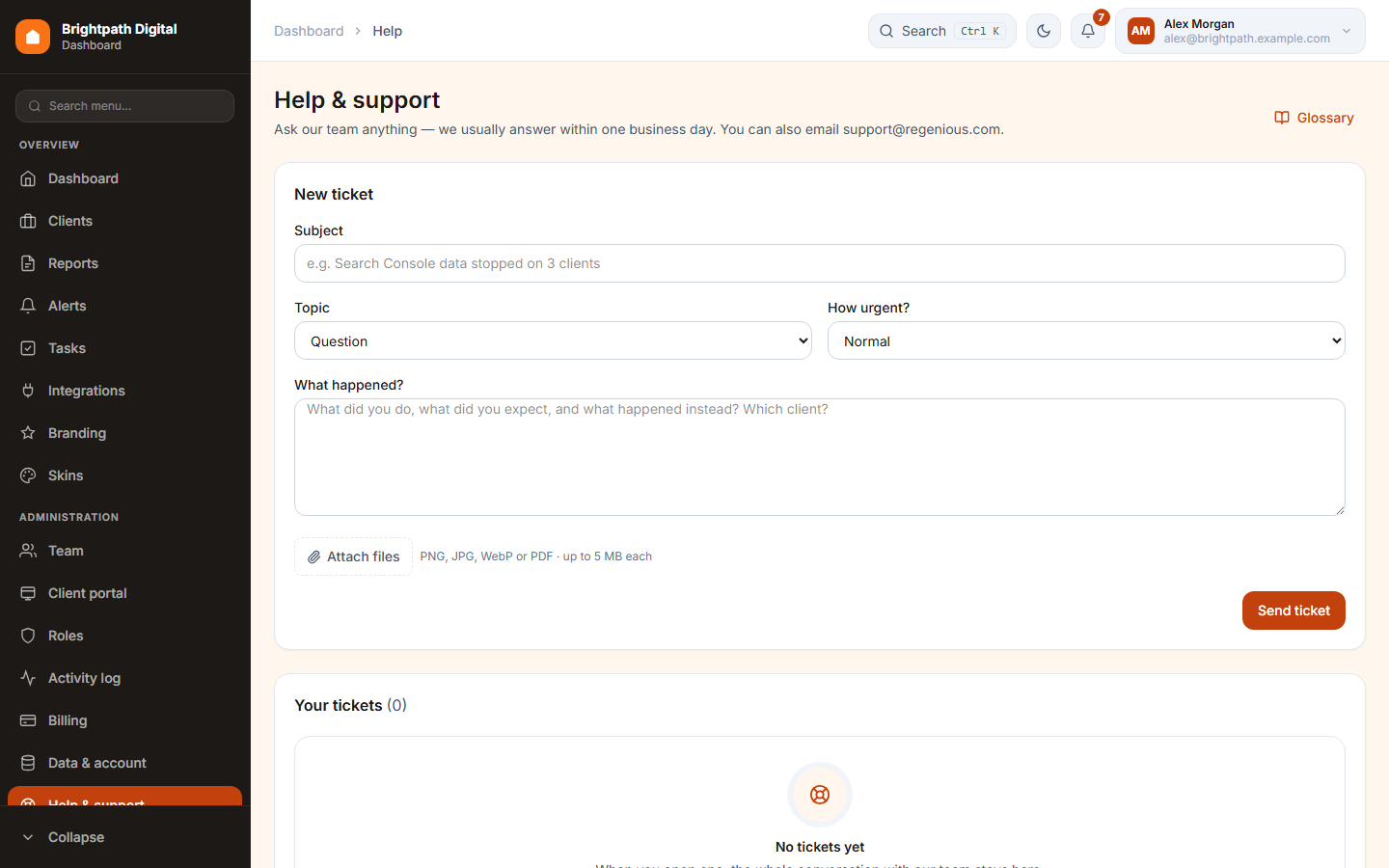Click the Billing card icon
Image resolution: width=1389 pixels, height=868 pixels.
tap(28, 720)
